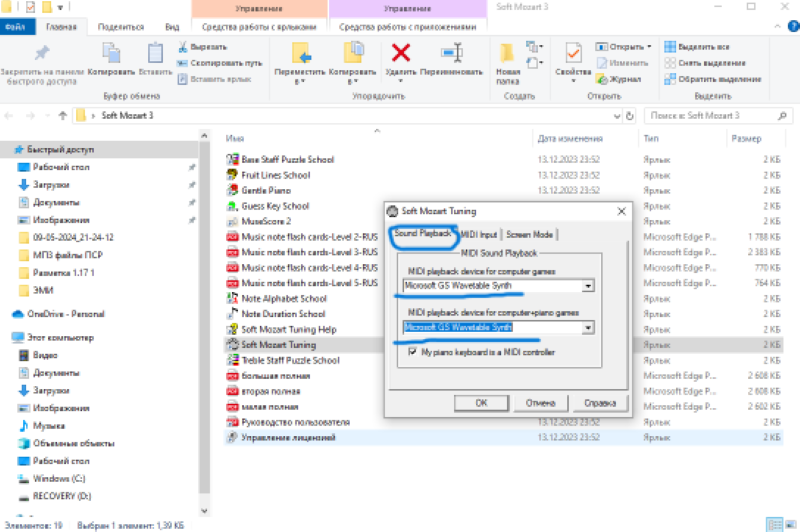Image resolution: width=800 pixels, height=532 pixels.
Task: Click Вставить ярлык in ribbon
Action: [x=215, y=80]
